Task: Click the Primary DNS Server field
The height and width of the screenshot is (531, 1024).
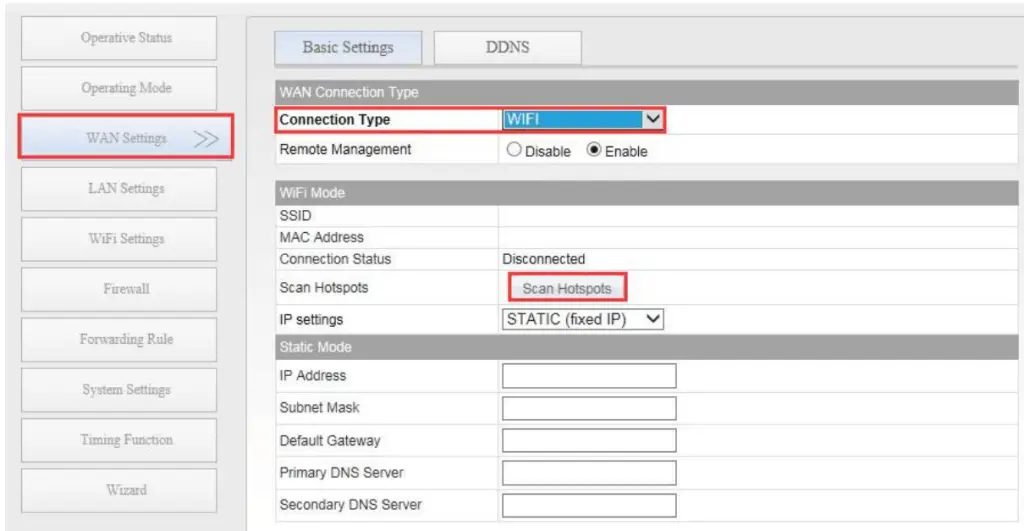Action: point(589,473)
